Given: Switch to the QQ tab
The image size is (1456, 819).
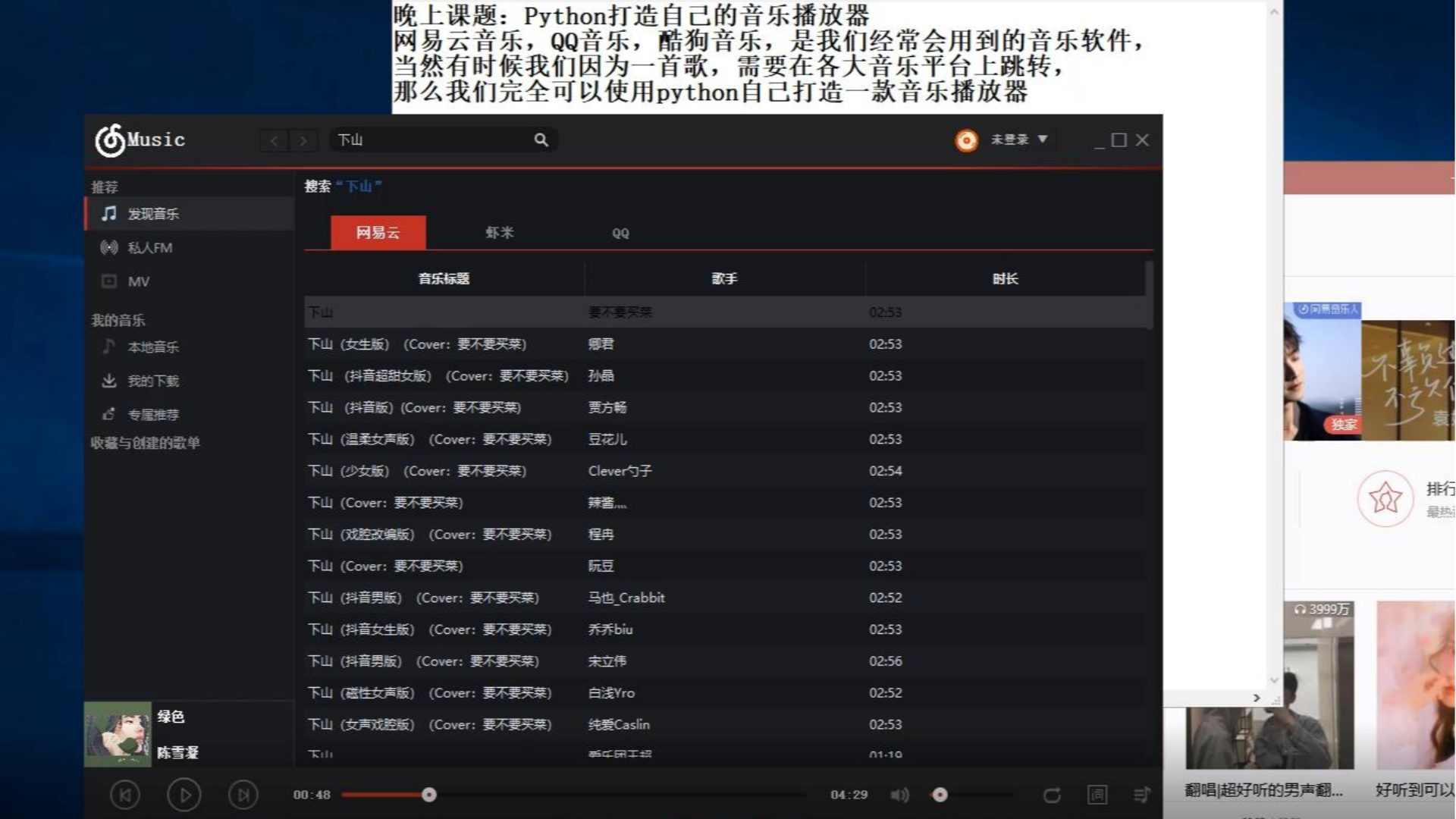Looking at the screenshot, I should (620, 233).
